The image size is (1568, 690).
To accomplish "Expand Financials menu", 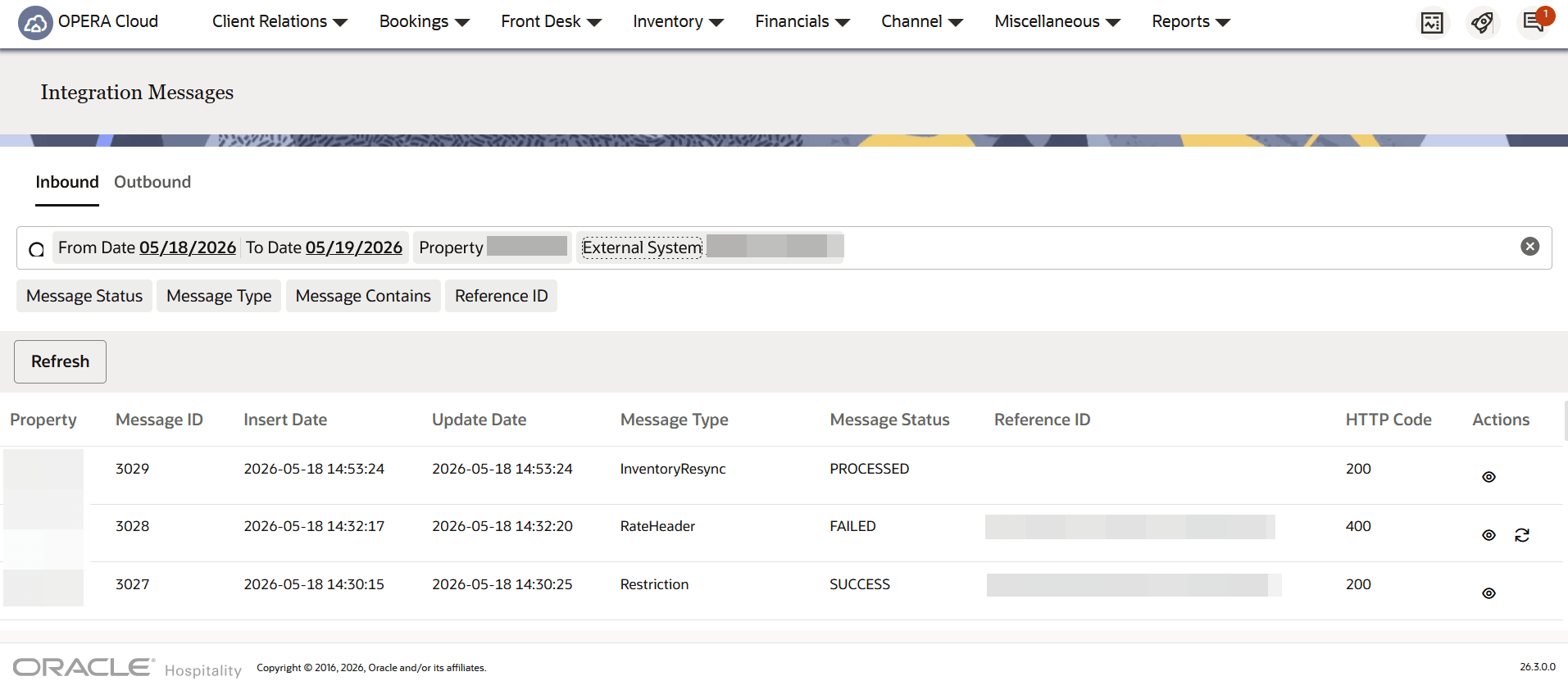I will tap(802, 22).
